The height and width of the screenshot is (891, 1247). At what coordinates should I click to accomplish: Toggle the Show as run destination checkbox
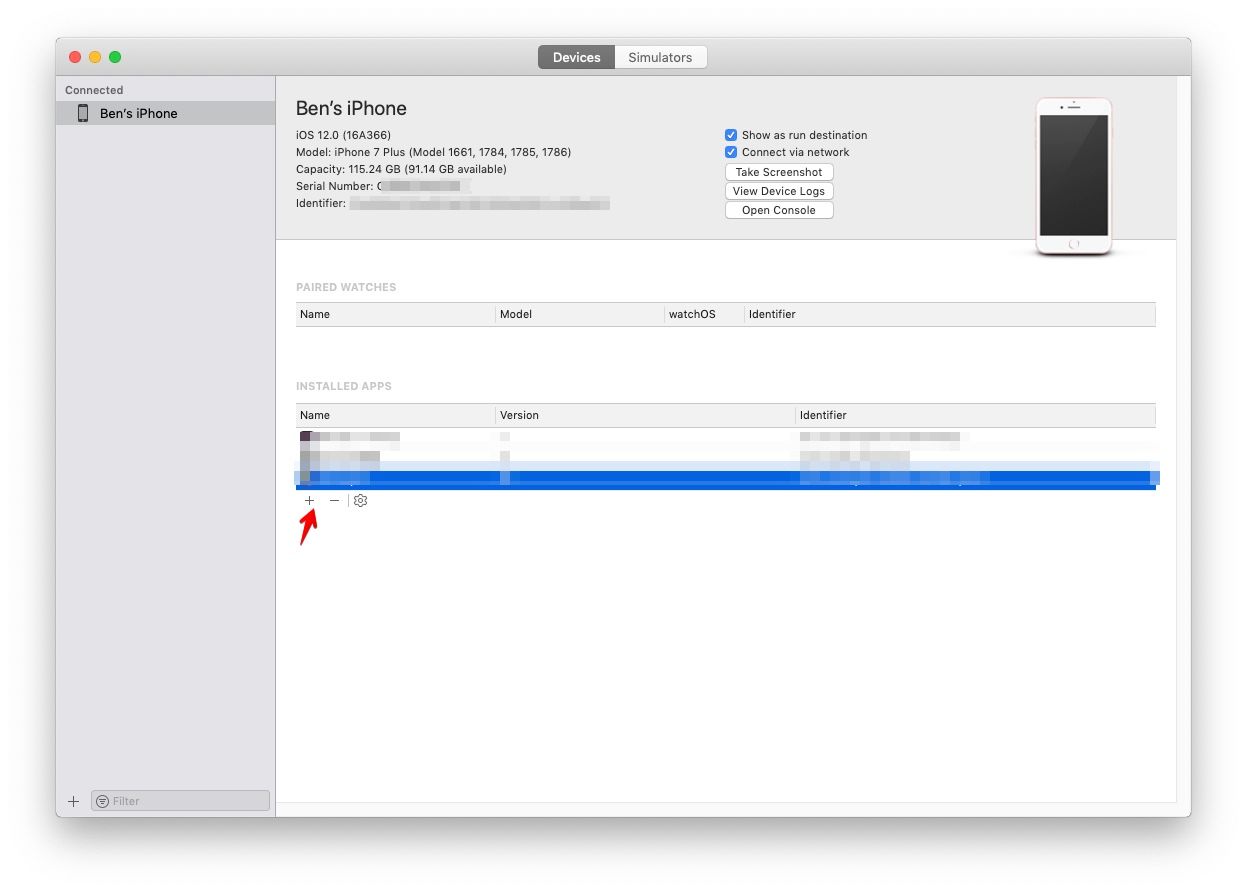(x=731, y=135)
